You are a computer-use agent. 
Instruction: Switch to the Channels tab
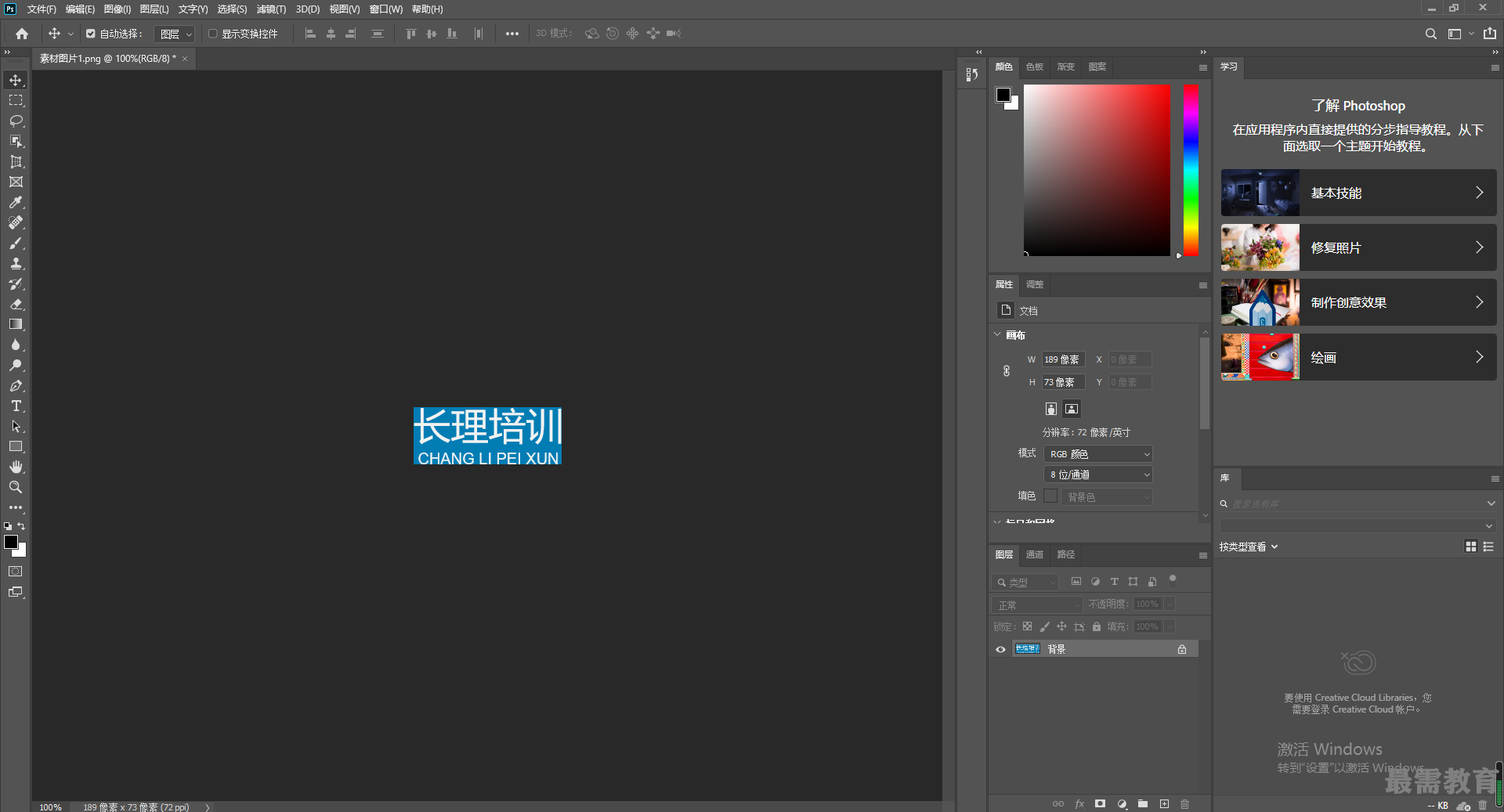1035,554
